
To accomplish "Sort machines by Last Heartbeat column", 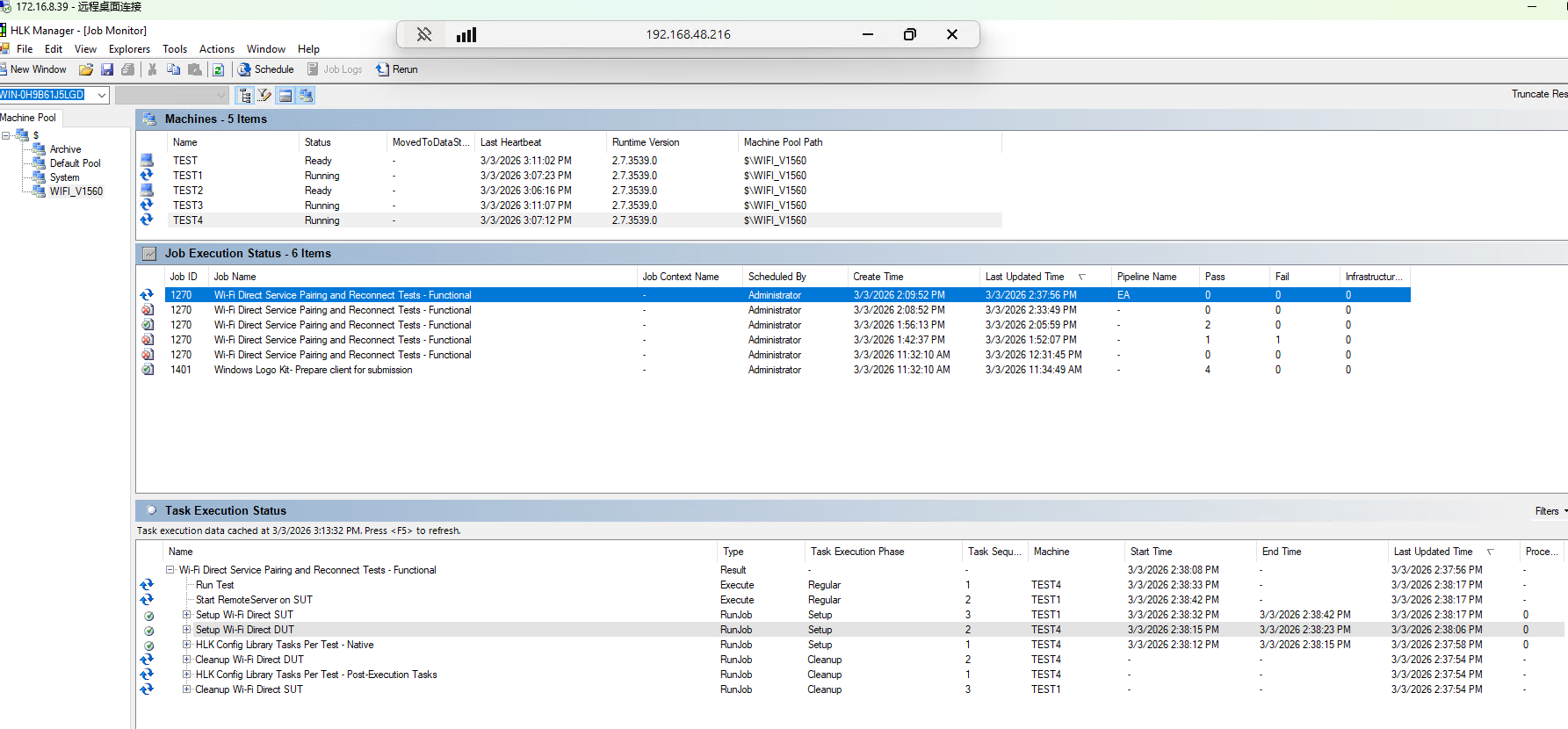I will pos(540,142).
